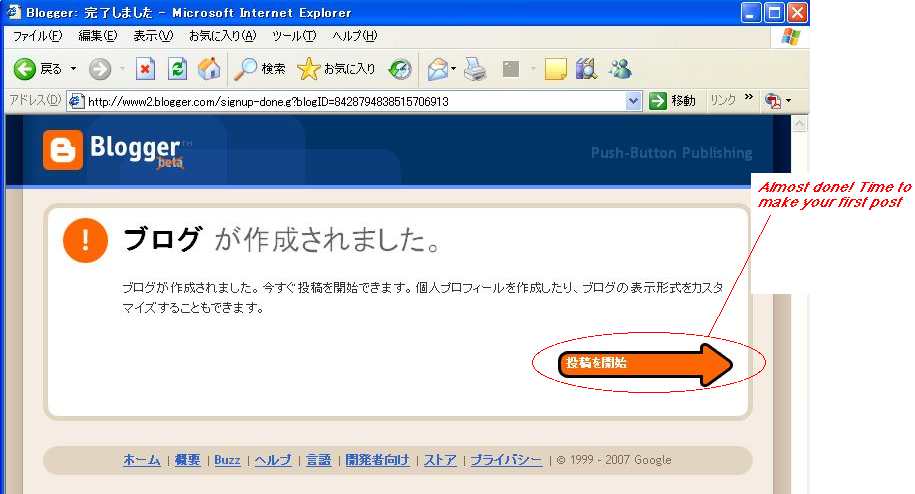Open the Edit icon dropdown arrow

(x=533, y=69)
